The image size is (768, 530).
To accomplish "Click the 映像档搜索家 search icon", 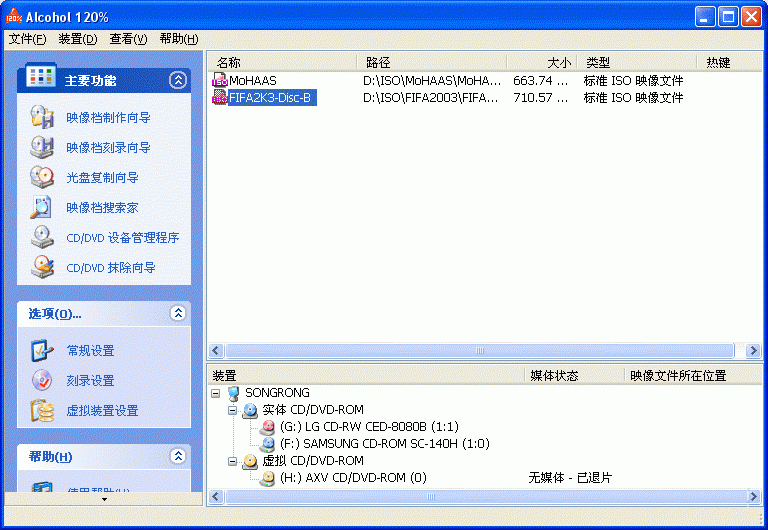I will coord(42,207).
